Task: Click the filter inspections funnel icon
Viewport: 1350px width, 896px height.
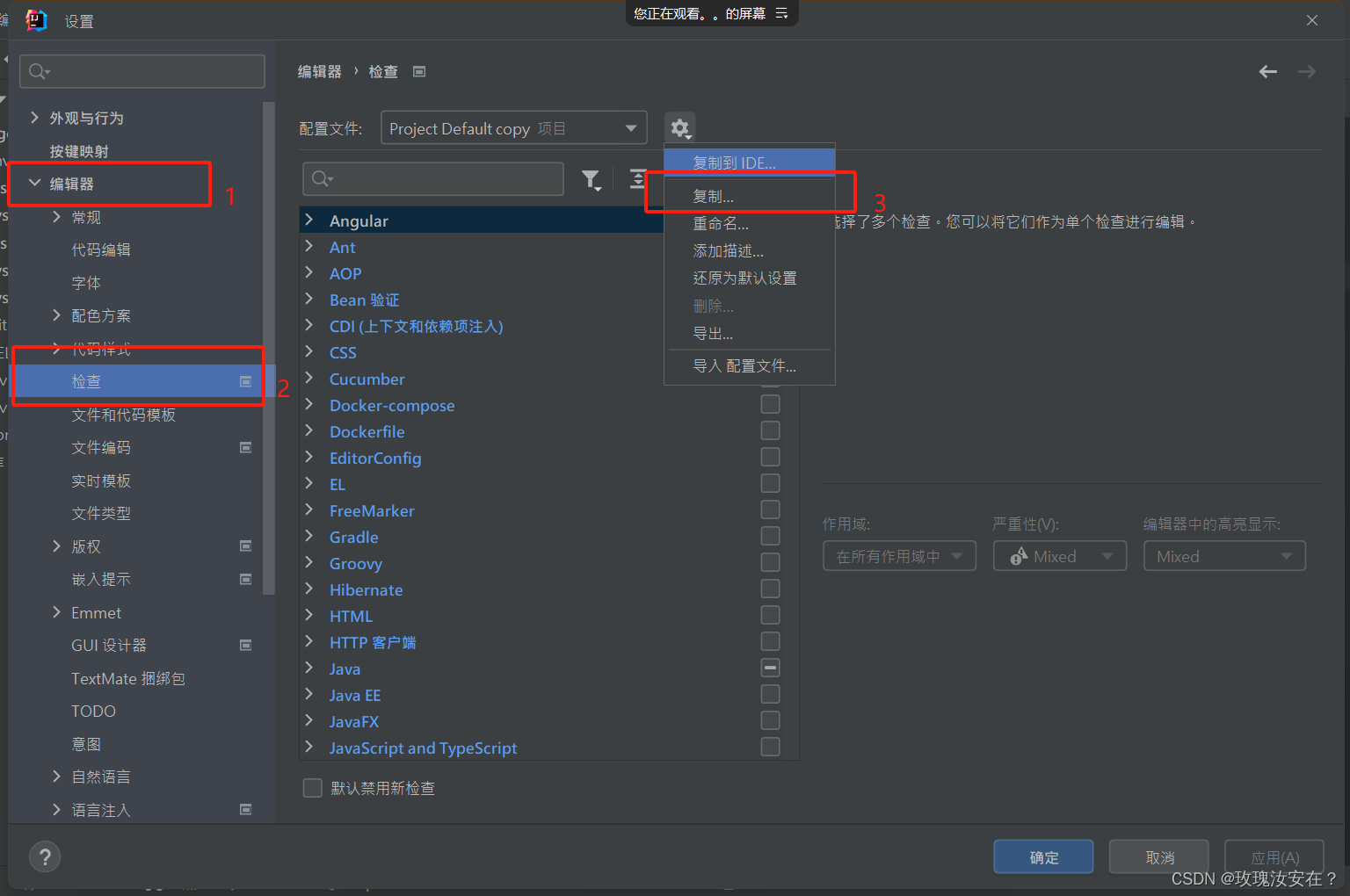Action: coord(592,180)
